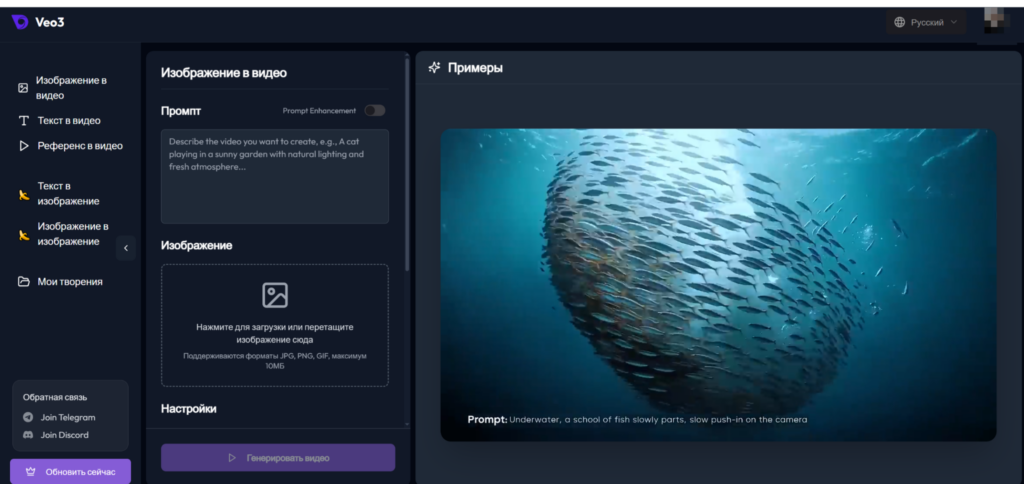Enable the Prompt Enhancement switch

pos(375,110)
